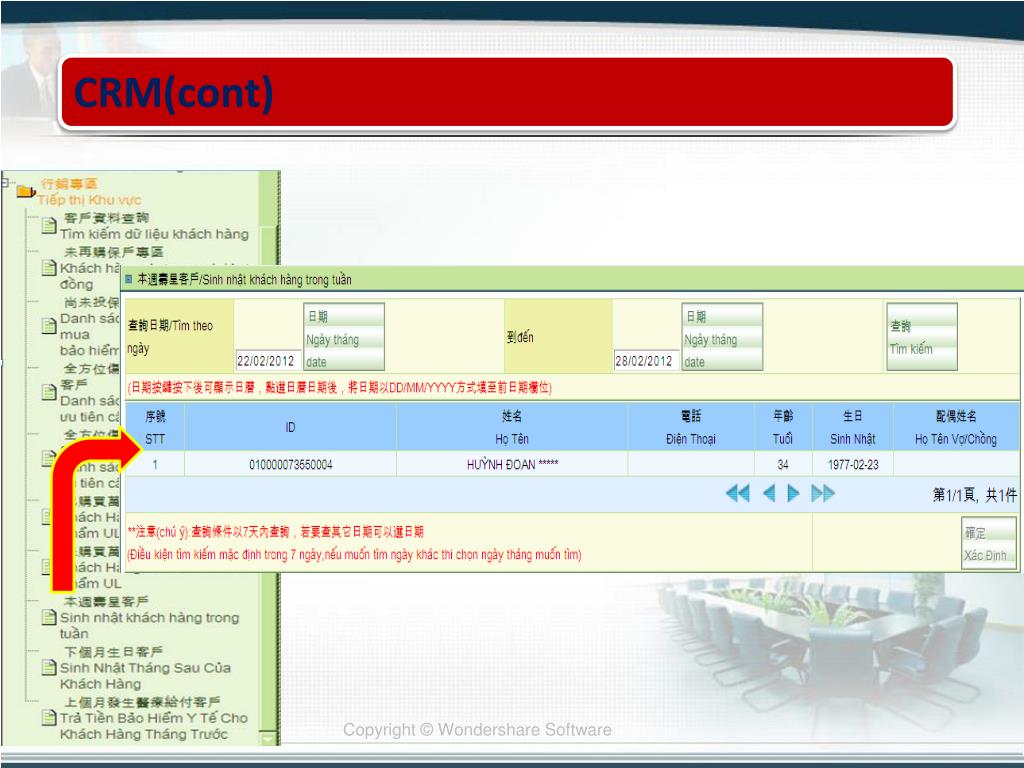This screenshot has width=1024, height=768.
Task: Click the Tìm kiếm search button
Action: coord(922,337)
